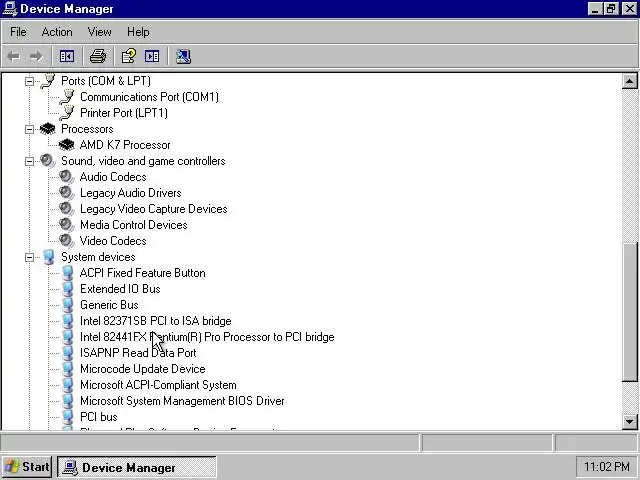Collapse the System devices node
Viewport: 640px width, 480px height.
point(29,257)
